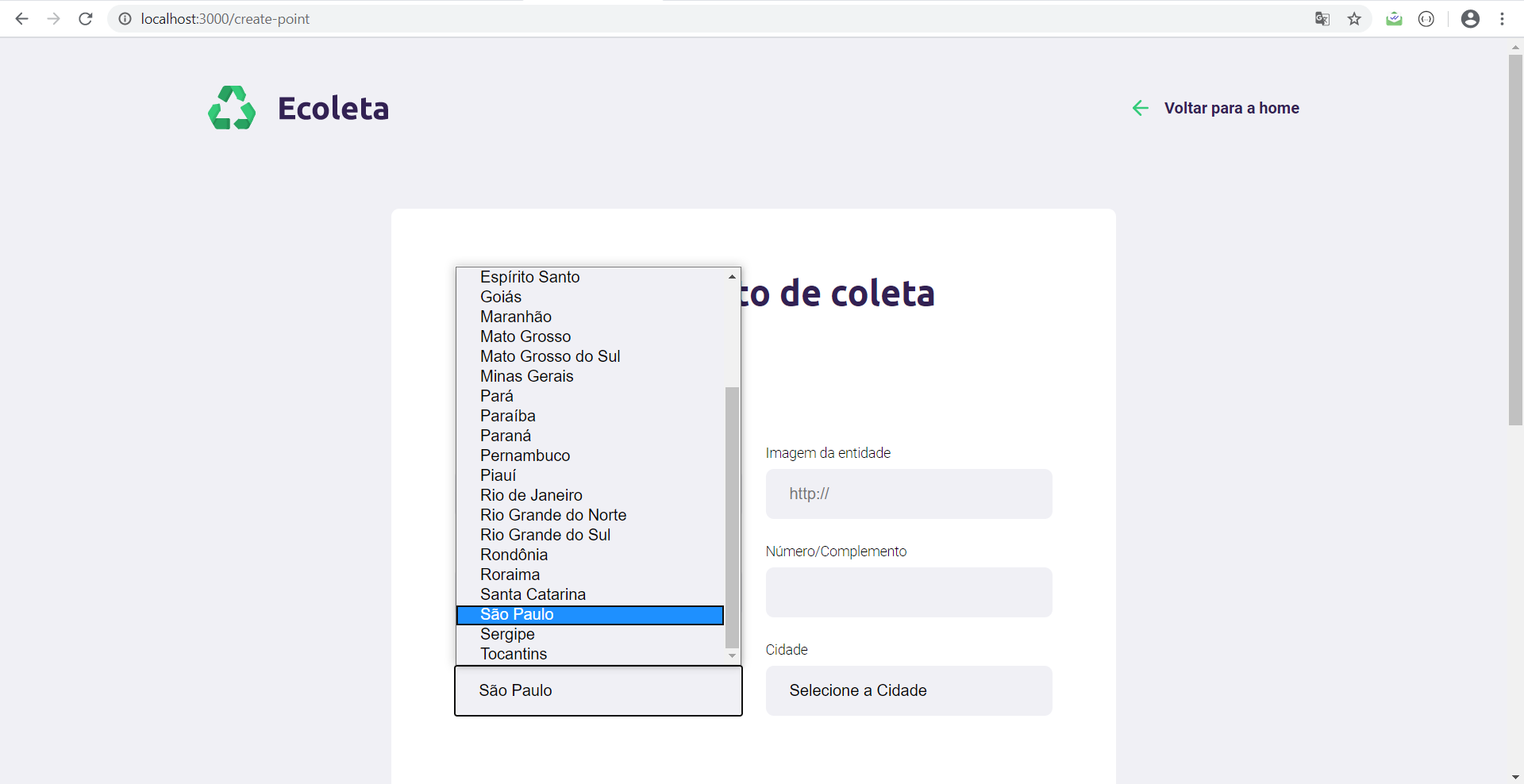Open site info via the circled-i icon

point(125,18)
